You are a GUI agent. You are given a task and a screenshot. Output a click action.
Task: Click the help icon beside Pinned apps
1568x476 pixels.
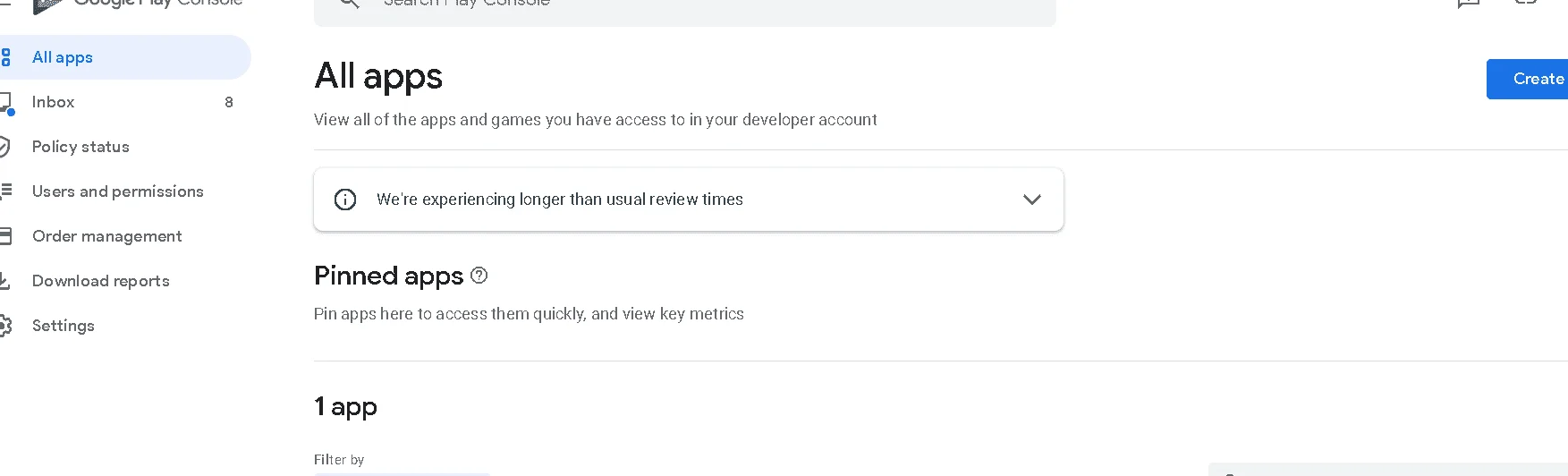[479, 276]
